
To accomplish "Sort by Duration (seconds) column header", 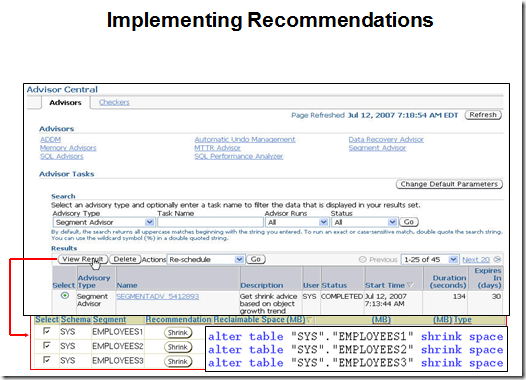I will click(x=448, y=282).
